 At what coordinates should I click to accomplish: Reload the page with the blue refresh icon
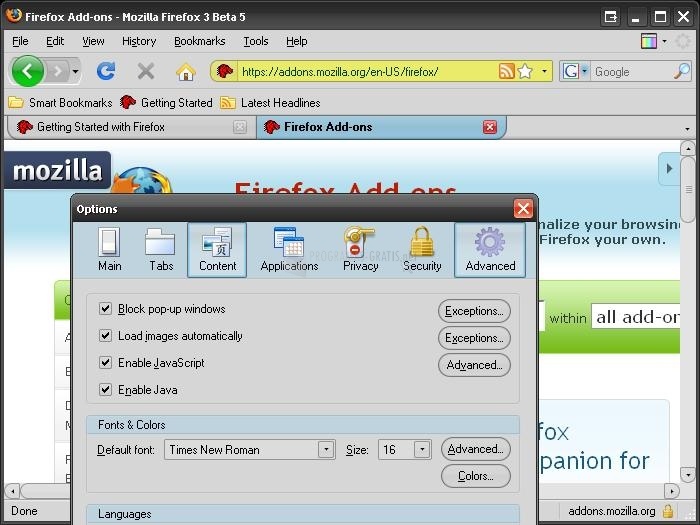tap(106, 71)
